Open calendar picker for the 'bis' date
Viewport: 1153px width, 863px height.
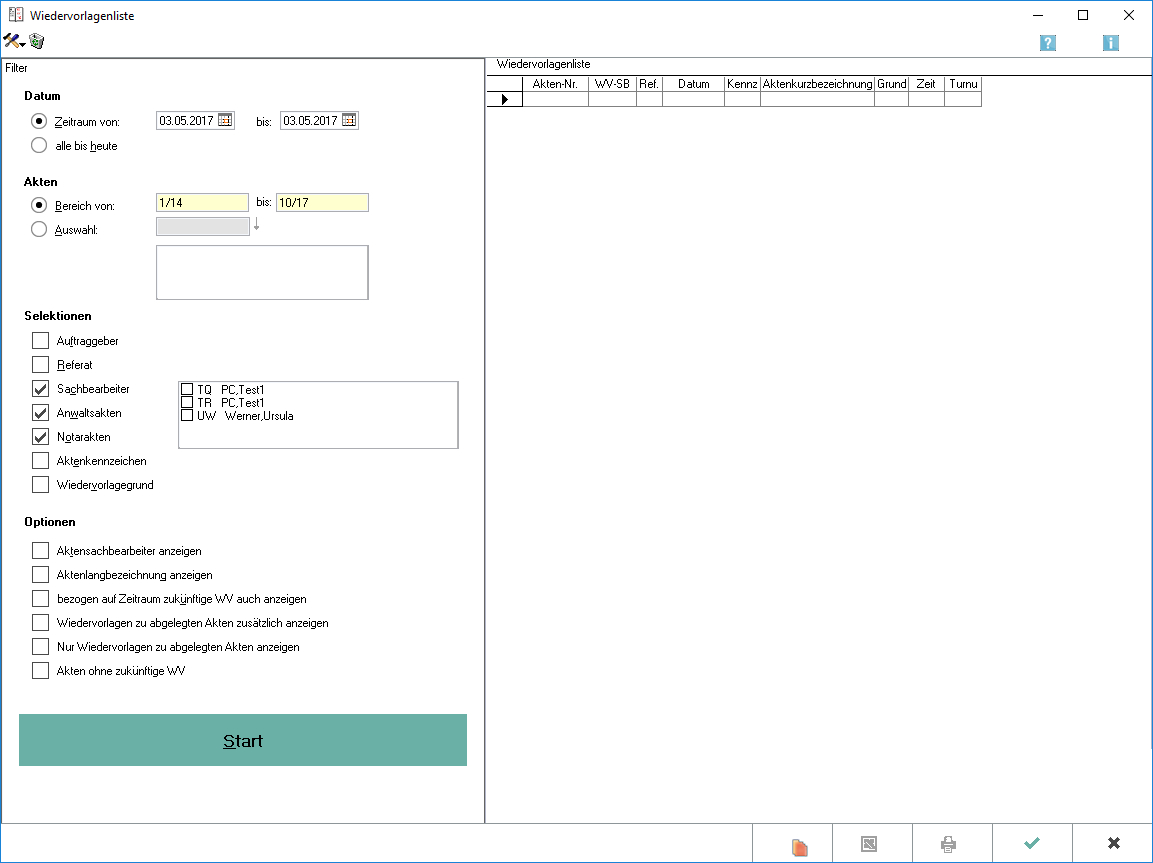click(349, 121)
